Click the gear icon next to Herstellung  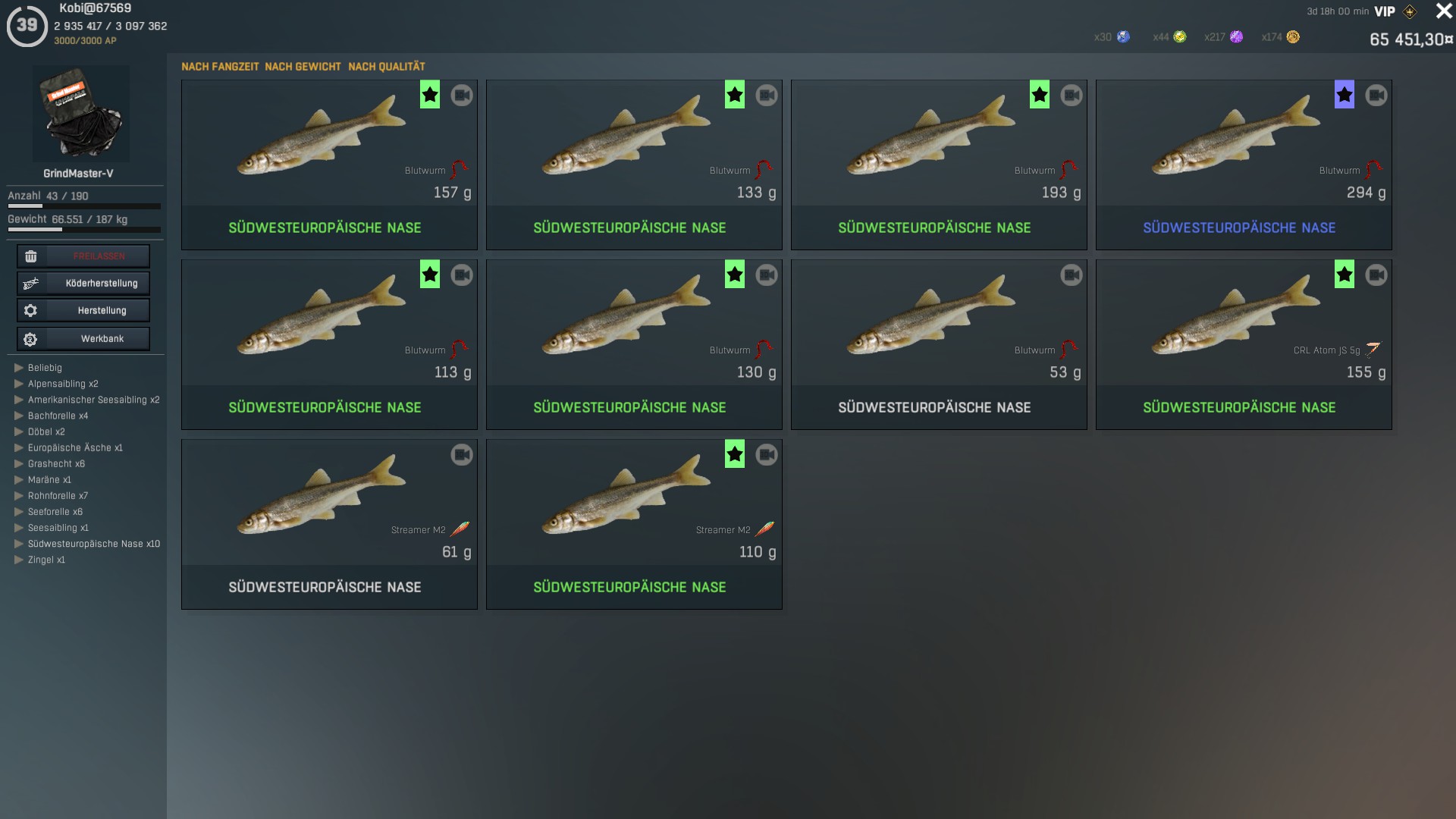pos(31,310)
